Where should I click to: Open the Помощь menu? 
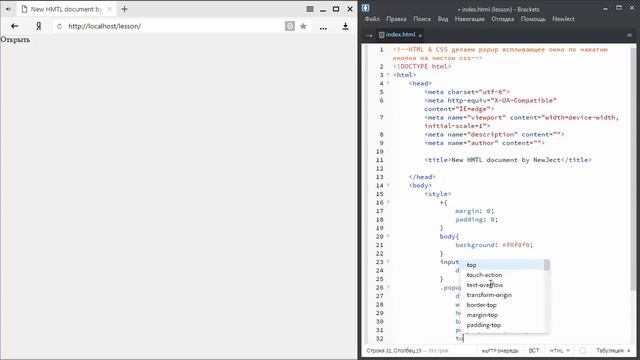pyautogui.click(x=533, y=19)
